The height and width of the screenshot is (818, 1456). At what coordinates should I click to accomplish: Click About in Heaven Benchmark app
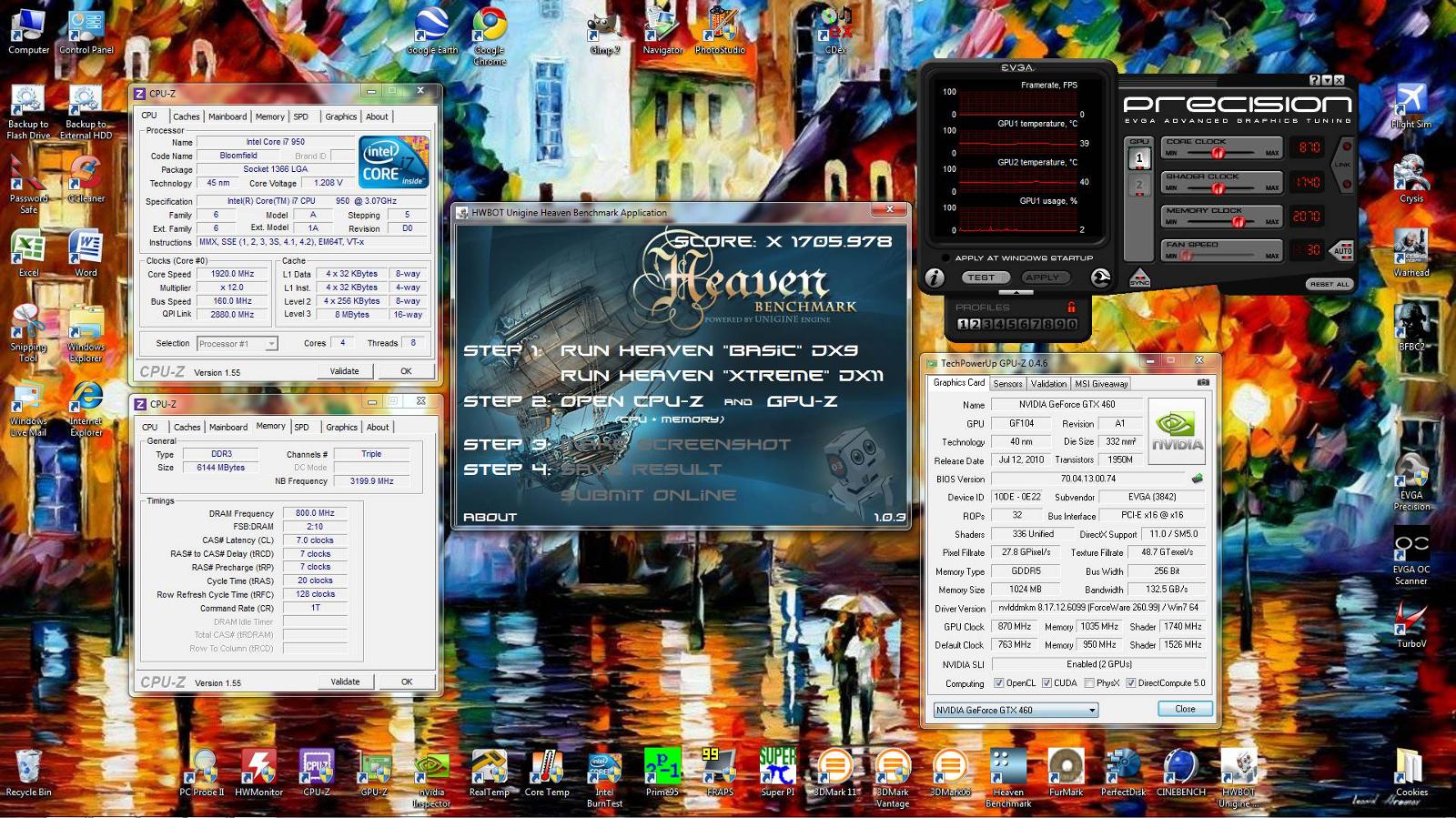[490, 517]
